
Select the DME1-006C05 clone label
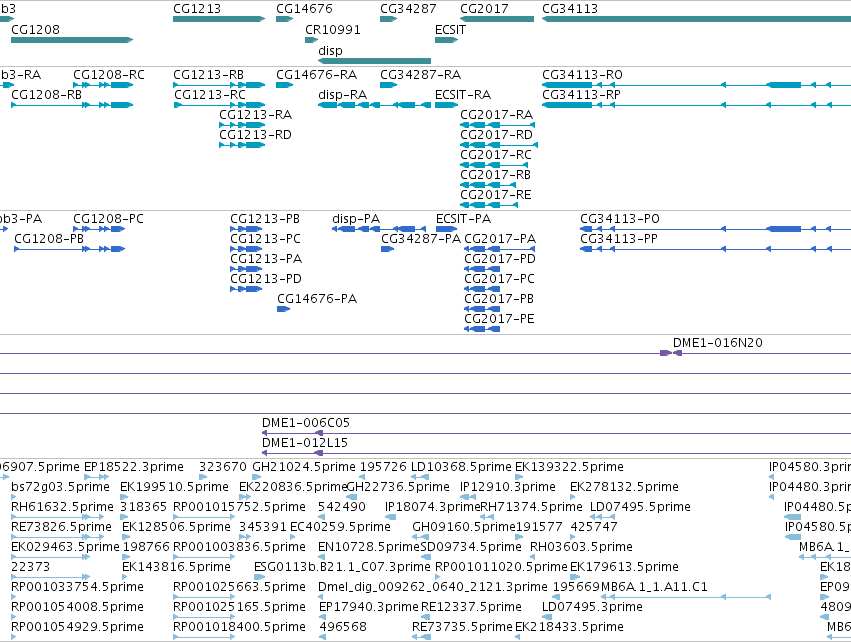[306, 423]
